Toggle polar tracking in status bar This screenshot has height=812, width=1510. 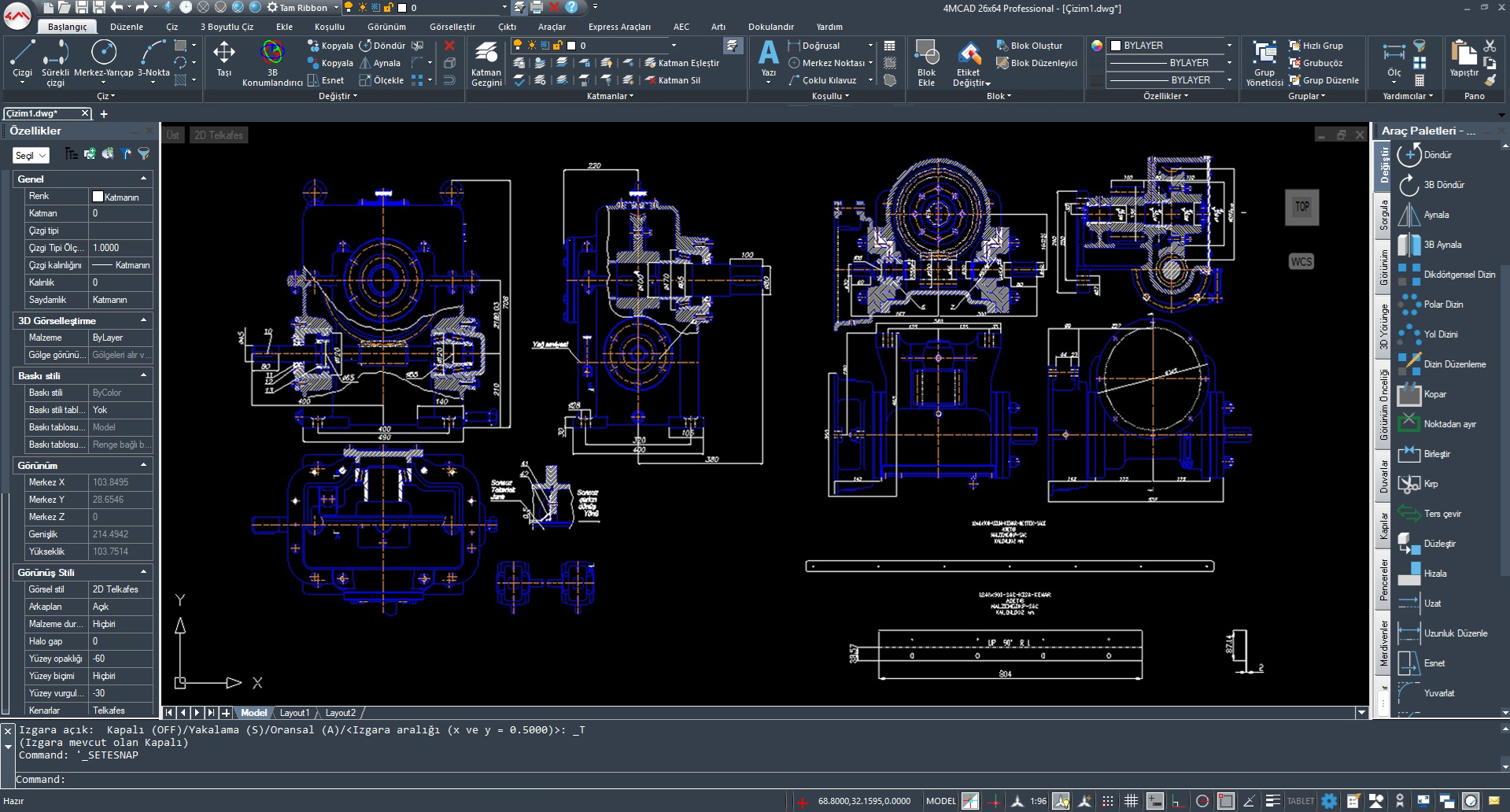[x=1202, y=801]
